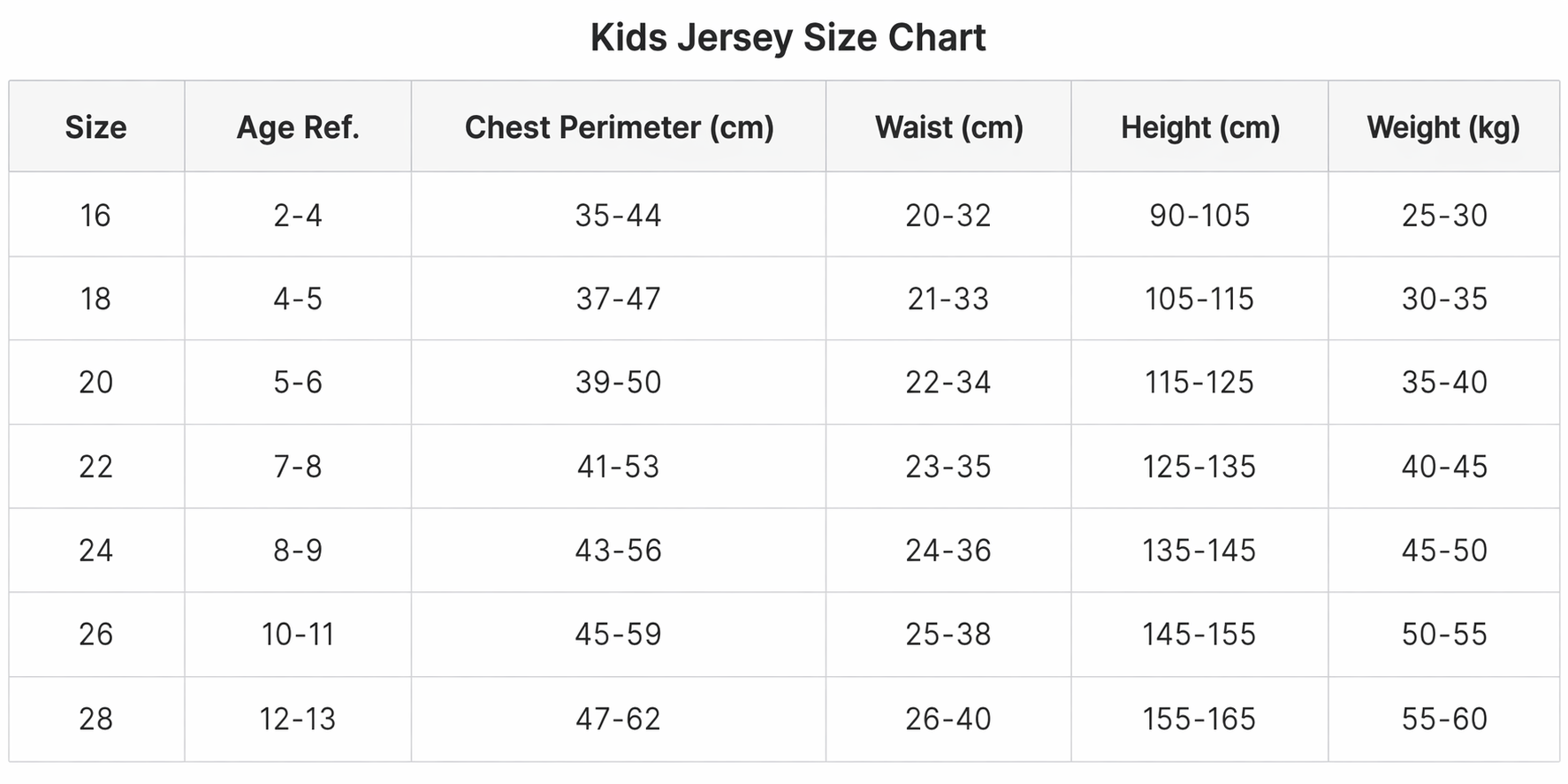Click the Kids Jersey Size Chart title

click(x=788, y=38)
